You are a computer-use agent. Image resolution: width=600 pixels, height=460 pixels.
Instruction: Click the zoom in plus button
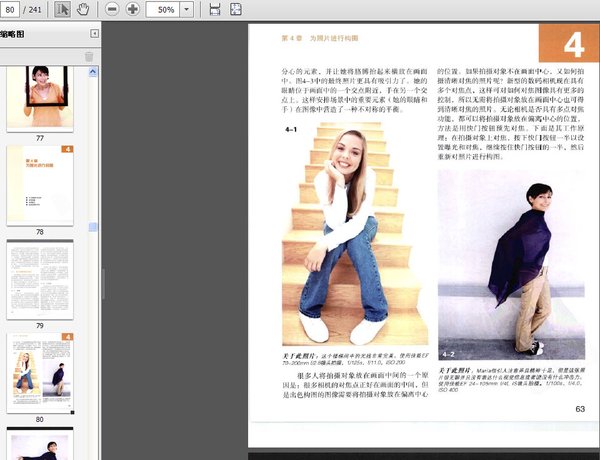point(132,9)
